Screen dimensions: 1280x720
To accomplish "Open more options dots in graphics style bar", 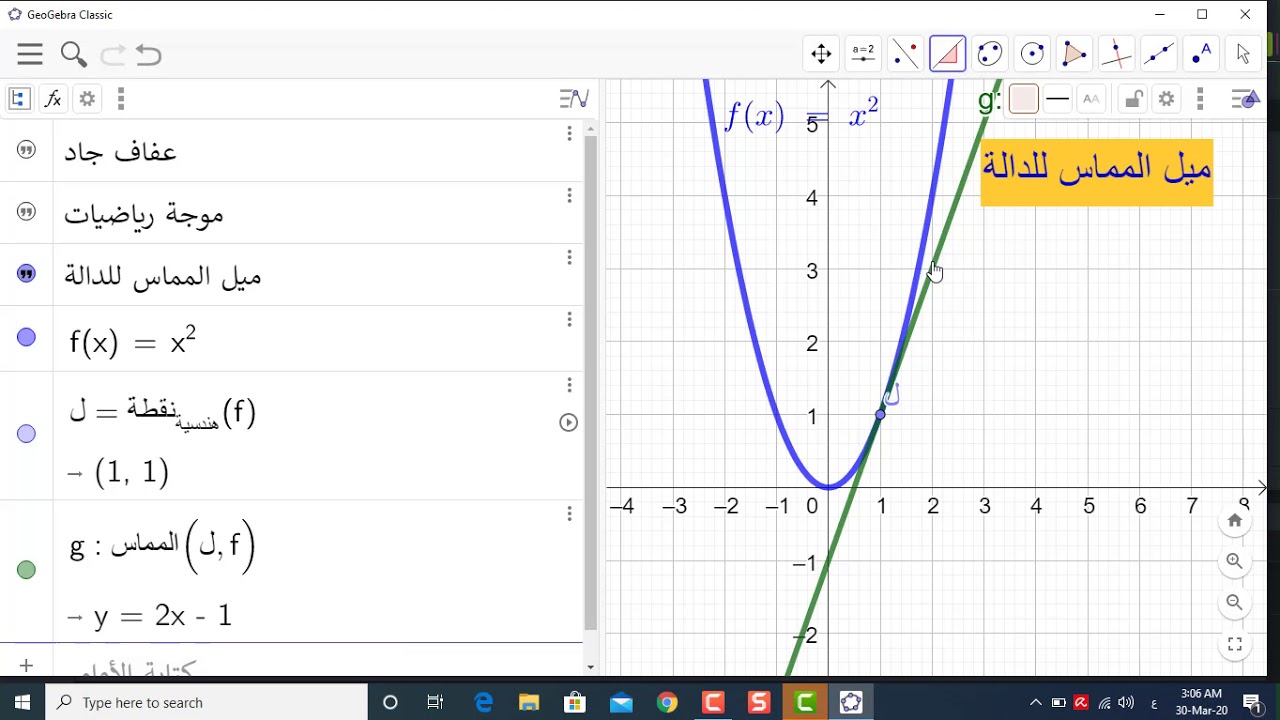I will tap(1200, 98).
